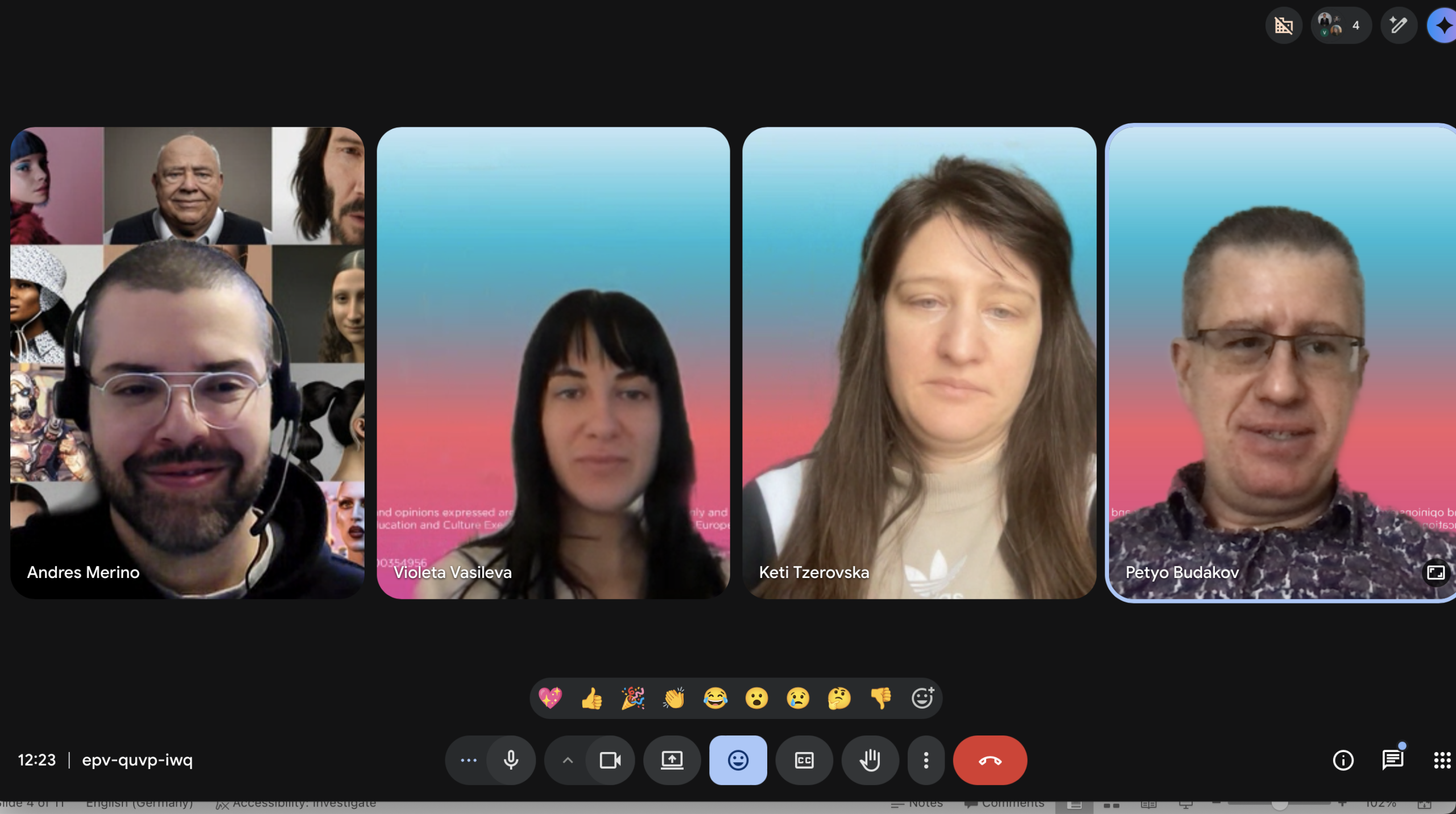1456x814 pixels.
Task: Expand video settings chevron arrow
Action: [x=567, y=760]
